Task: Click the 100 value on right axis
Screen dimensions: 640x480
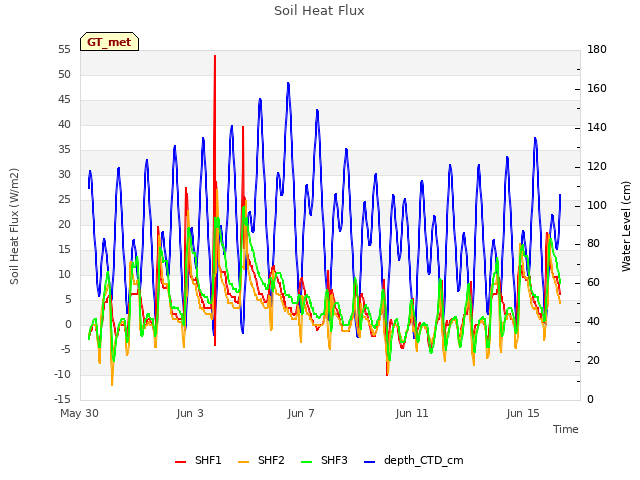Action: [597, 205]
